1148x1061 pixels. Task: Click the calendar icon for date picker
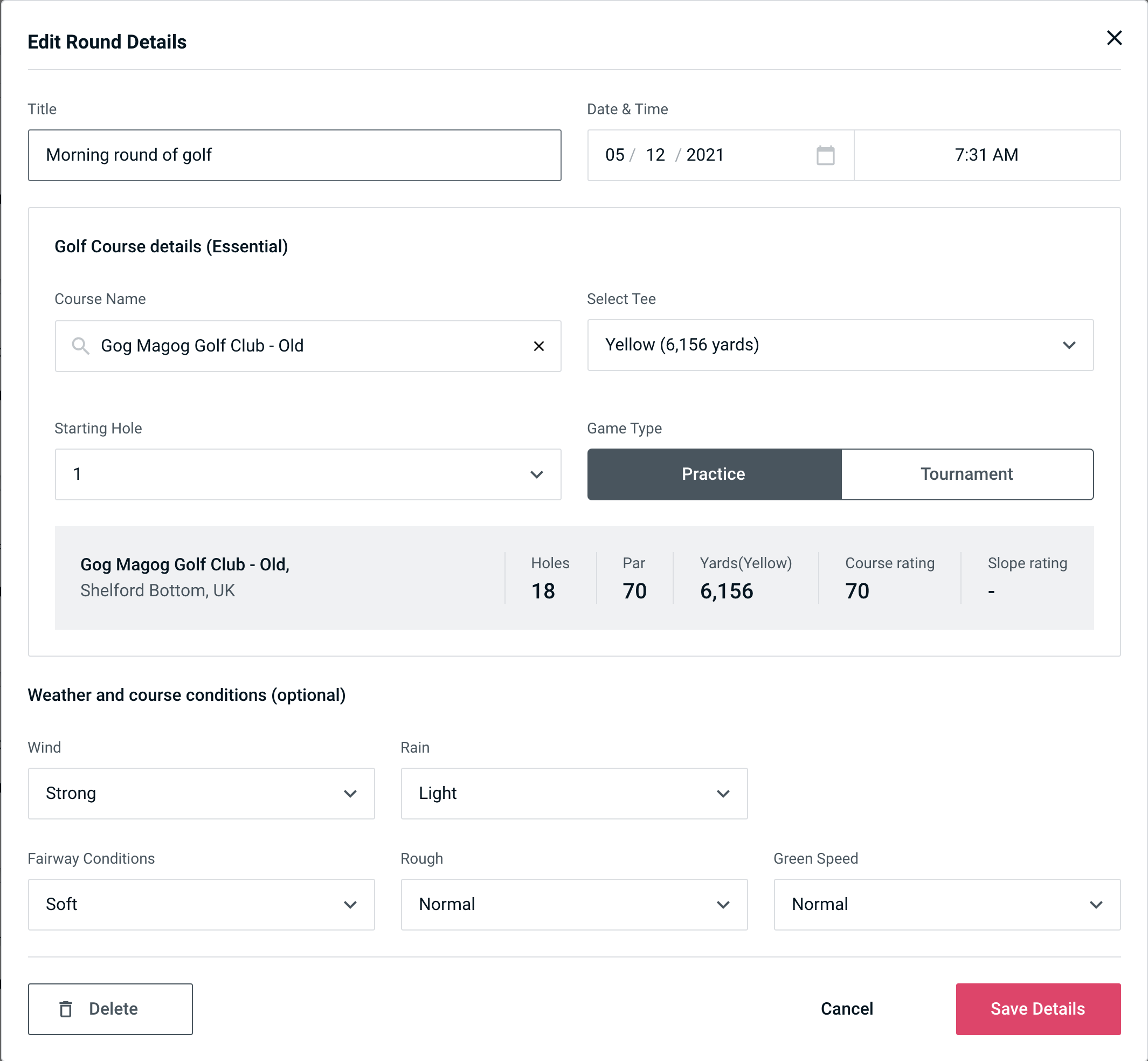pos(825,155)
